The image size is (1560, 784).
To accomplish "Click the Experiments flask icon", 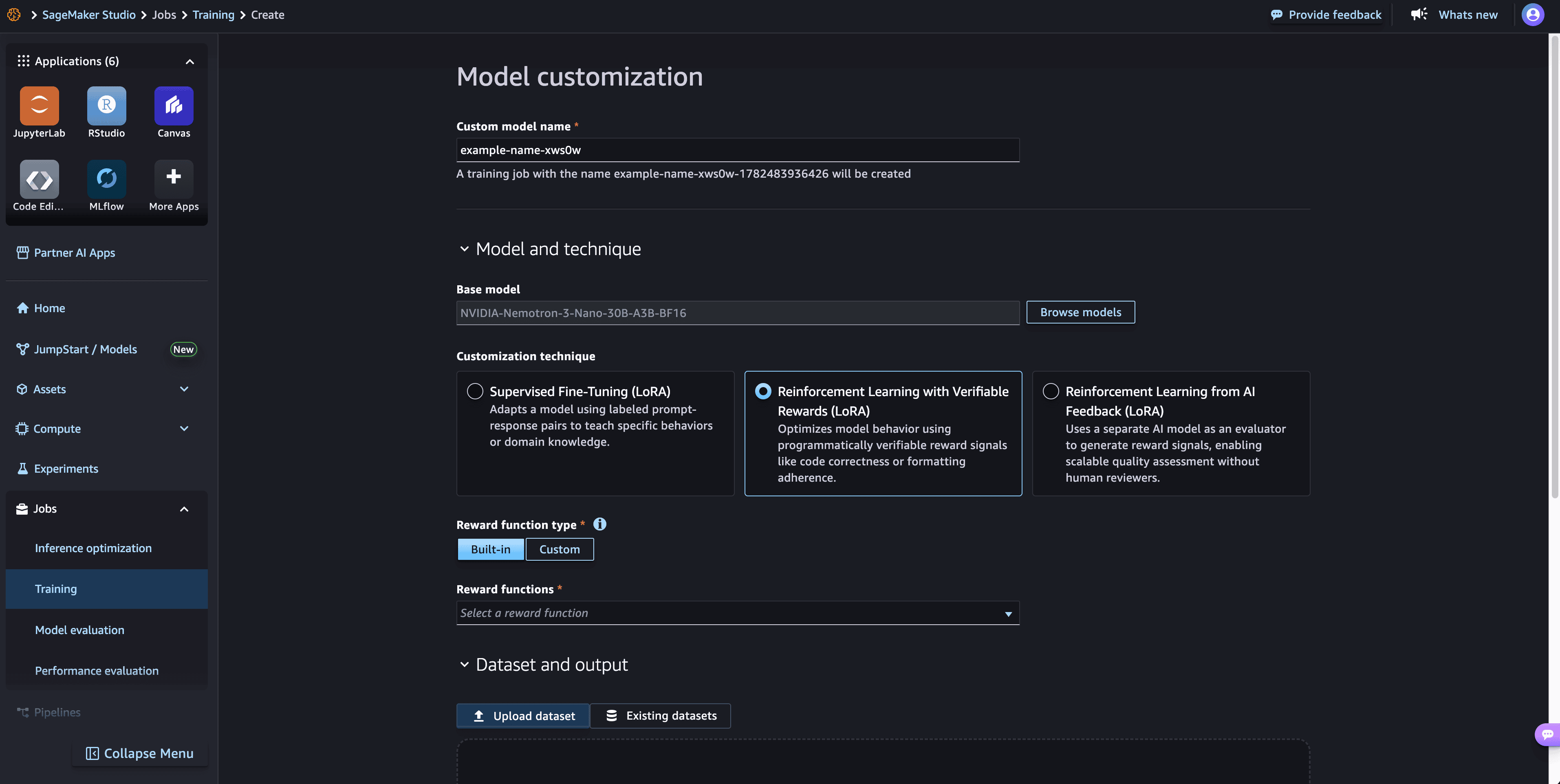I will [x=22, y=469].
